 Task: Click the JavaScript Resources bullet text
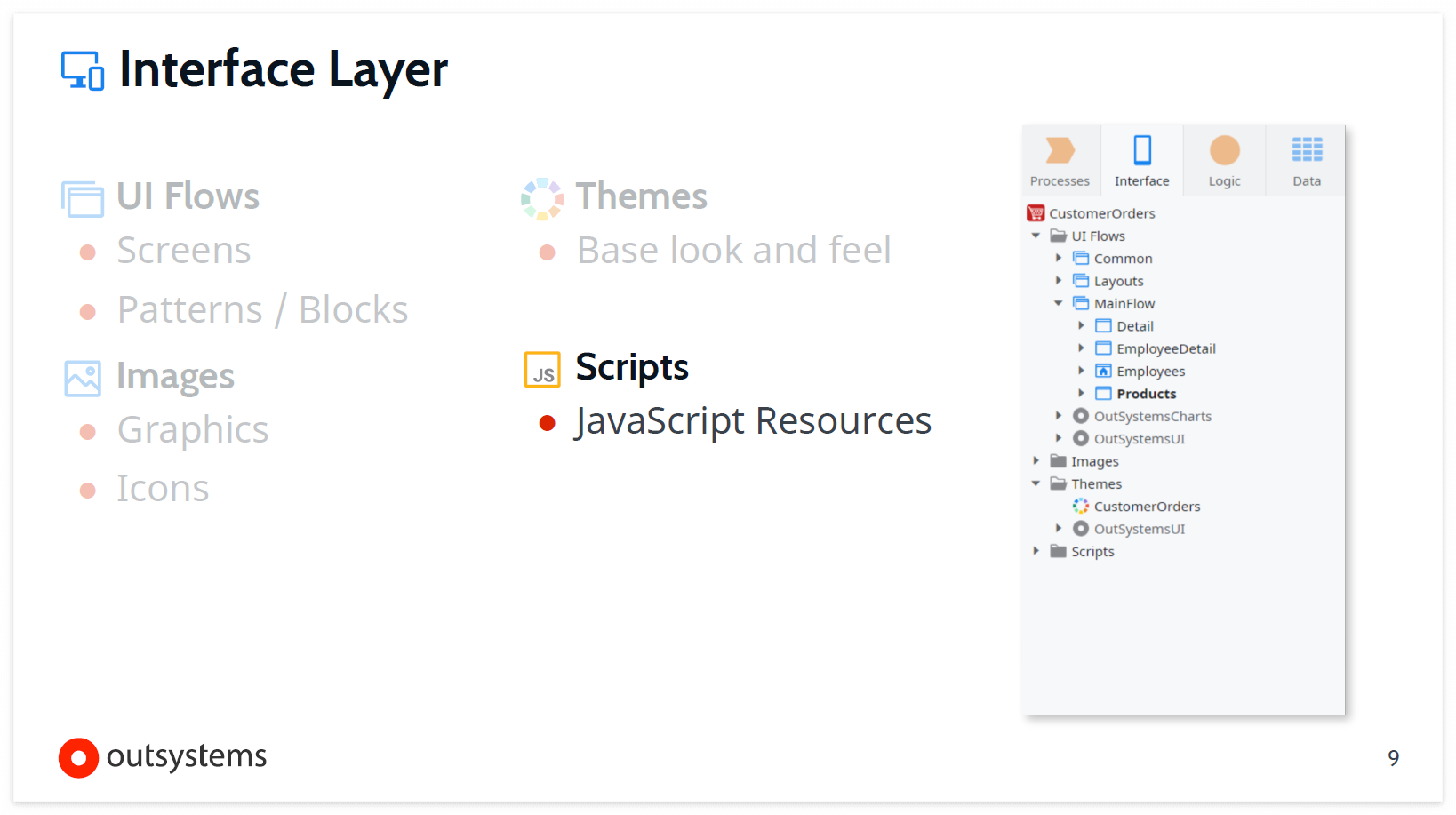tap(753, 421)
